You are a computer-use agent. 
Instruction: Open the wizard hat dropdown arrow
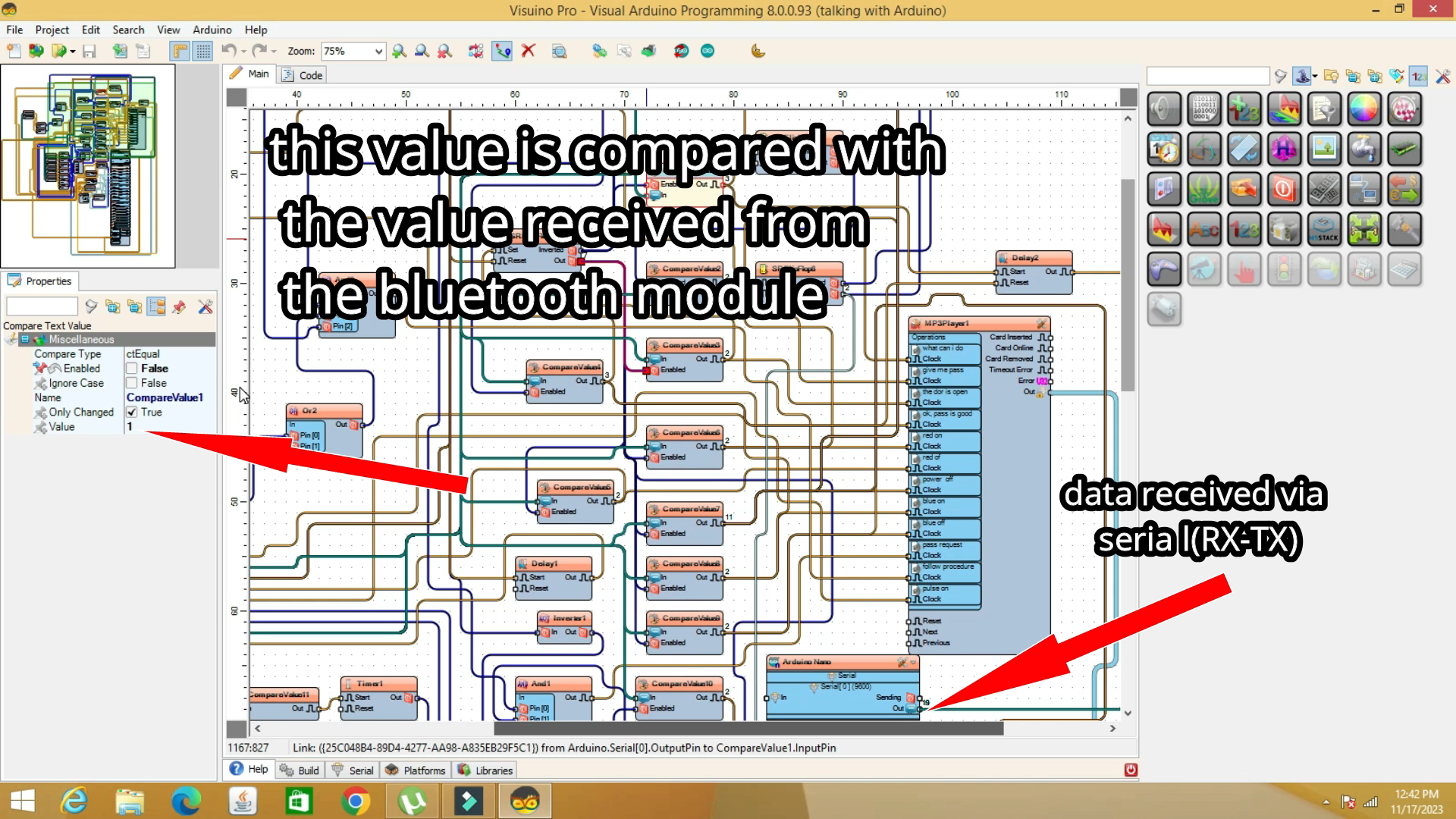pos(1315,76)
